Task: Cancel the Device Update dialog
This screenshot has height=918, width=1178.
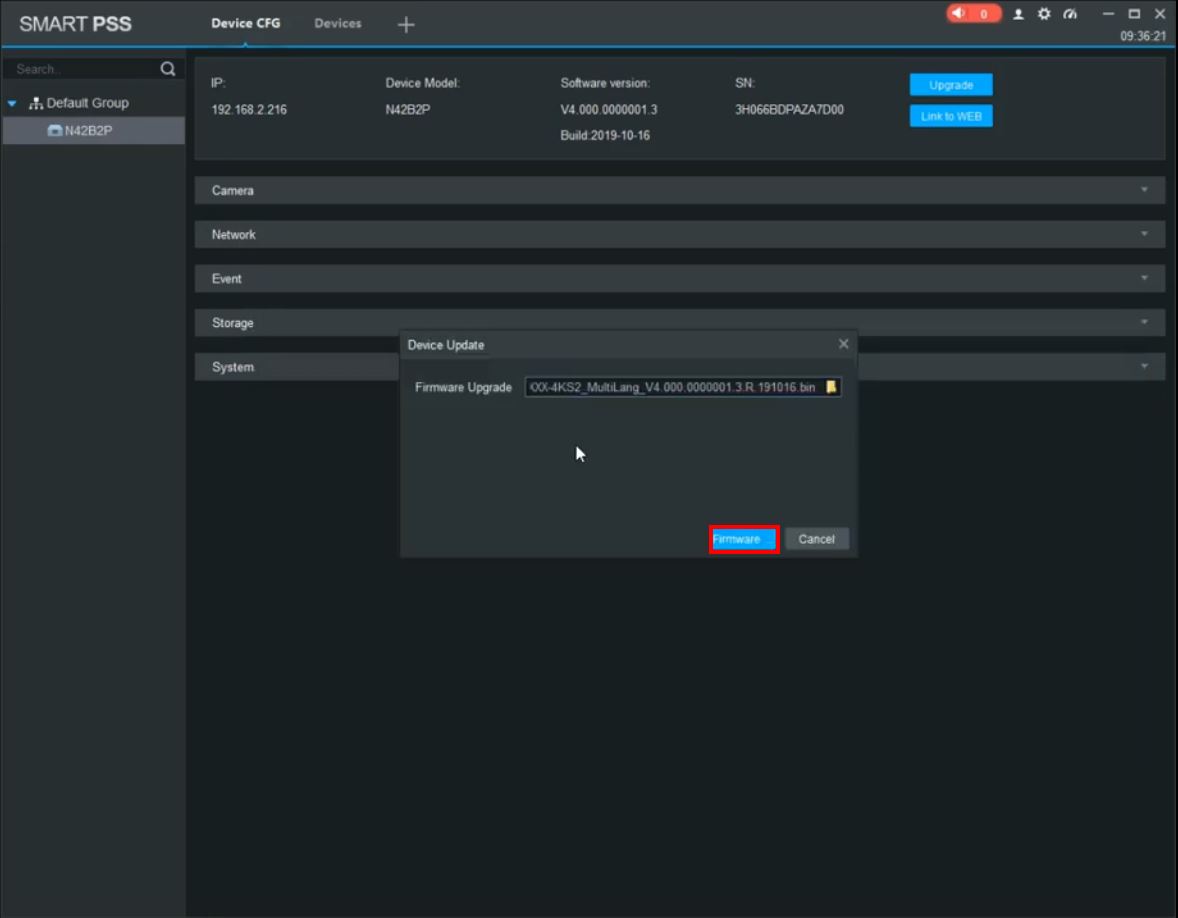Action: pyautogui.click(x=816, y=539)
